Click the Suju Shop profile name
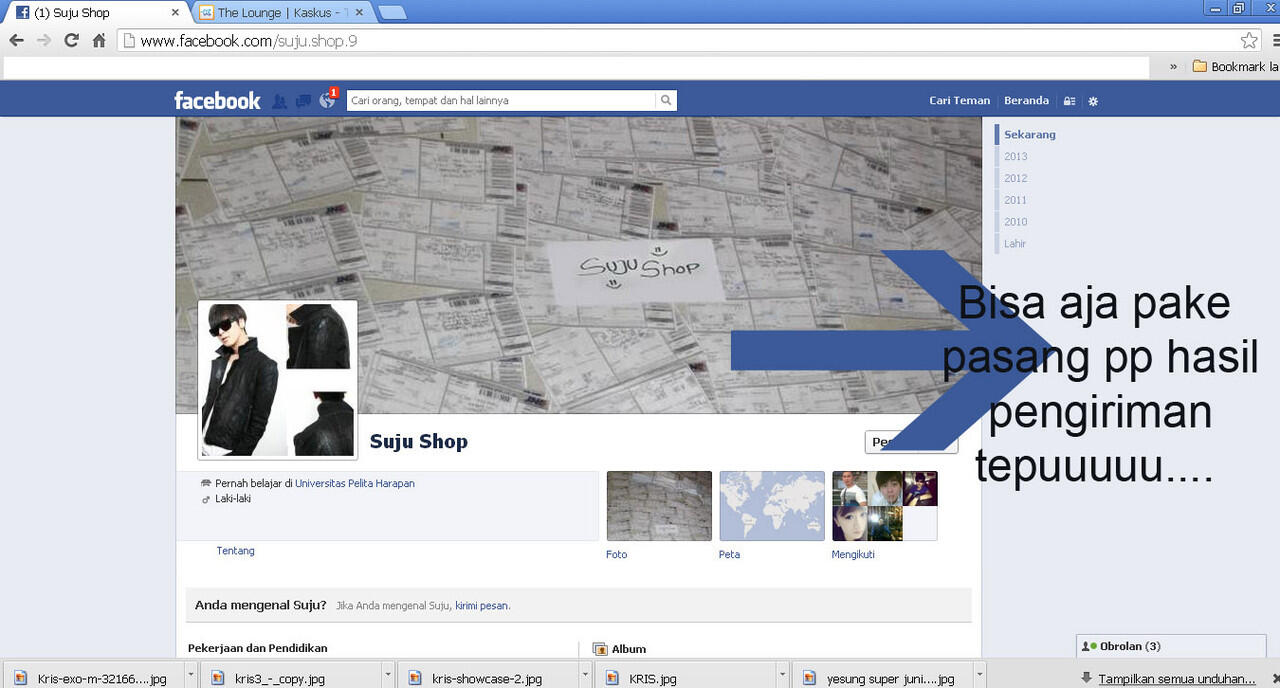This screenshot has height=688, width=1280. pos(419,442)
